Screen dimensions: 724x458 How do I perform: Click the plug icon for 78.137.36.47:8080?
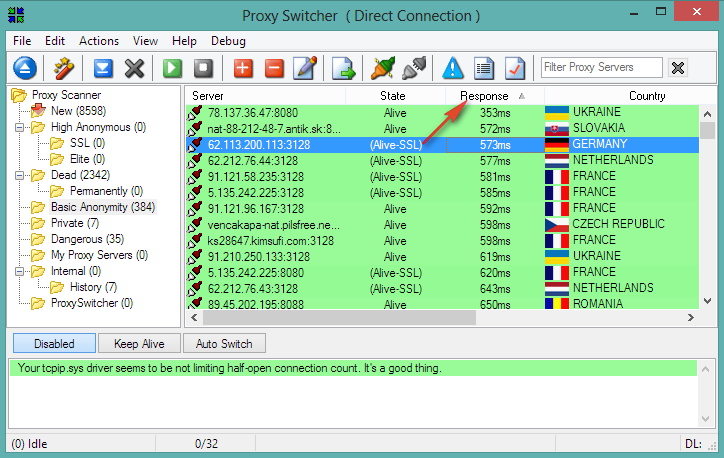(195, 112)
